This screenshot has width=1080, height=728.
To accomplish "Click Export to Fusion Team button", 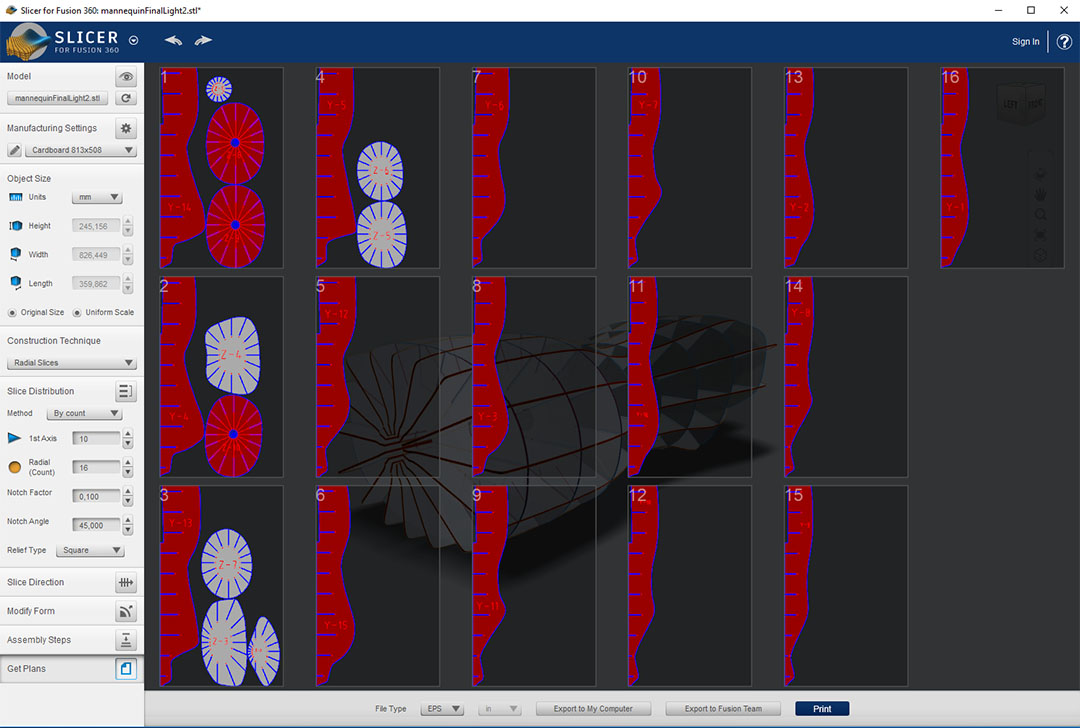I will click(x=723, y=709).
